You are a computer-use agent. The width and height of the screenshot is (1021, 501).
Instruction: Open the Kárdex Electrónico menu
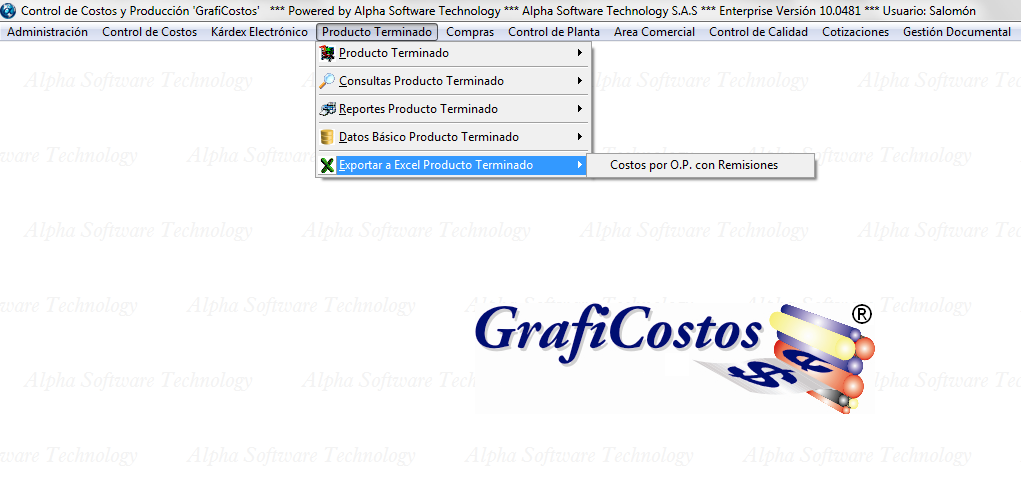(x=259, y=32)
